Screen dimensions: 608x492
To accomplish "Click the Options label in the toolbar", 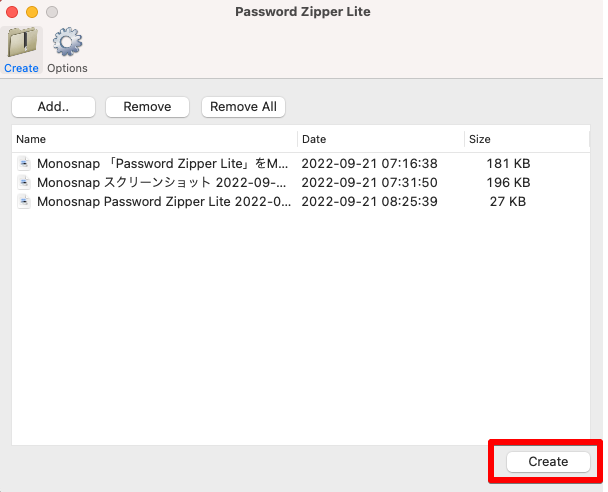I will [x=67, y=68].
